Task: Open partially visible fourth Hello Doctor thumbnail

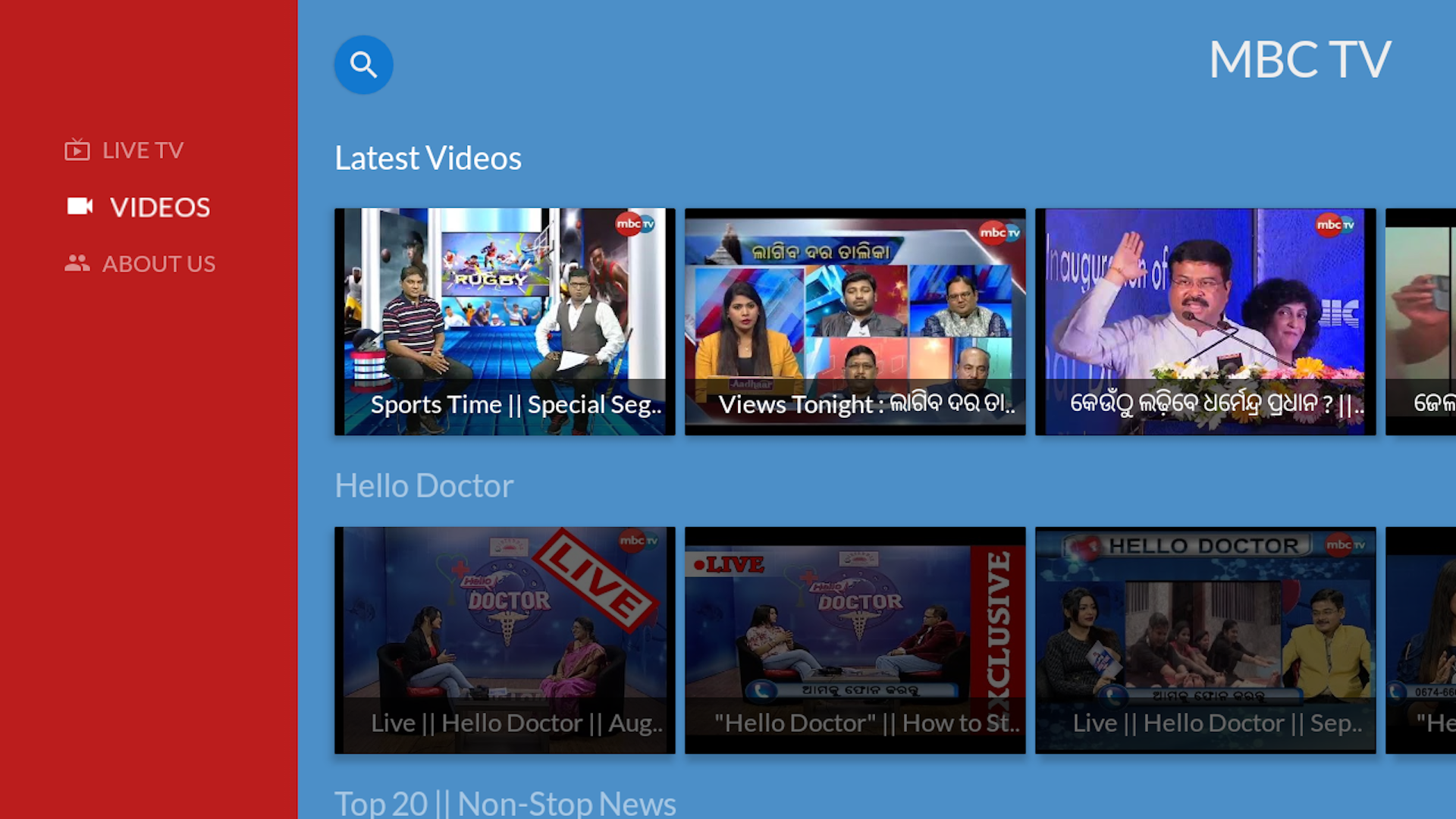Action: (1420, 639)
